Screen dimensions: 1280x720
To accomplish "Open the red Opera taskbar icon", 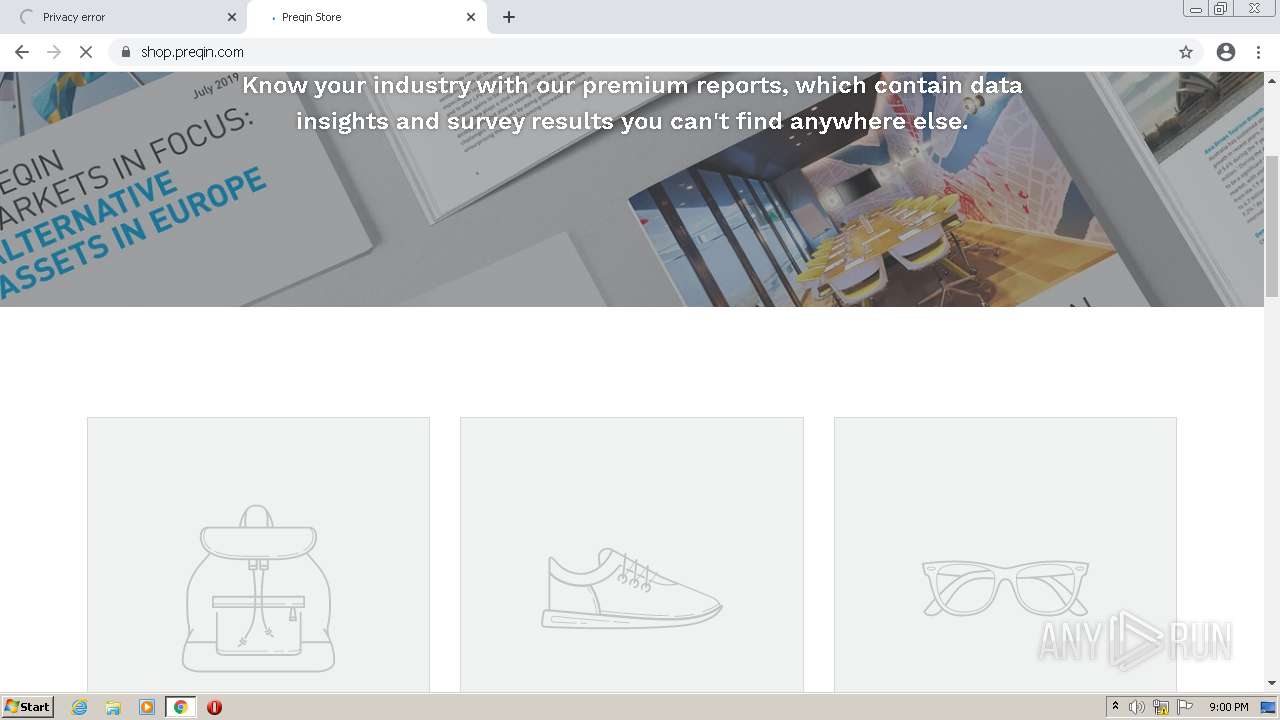I will coord(214,707).
